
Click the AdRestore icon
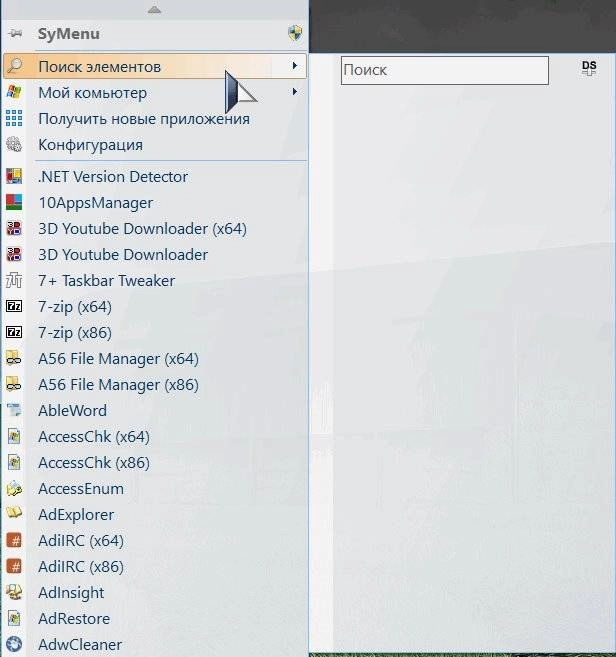[x=14, y=618]
